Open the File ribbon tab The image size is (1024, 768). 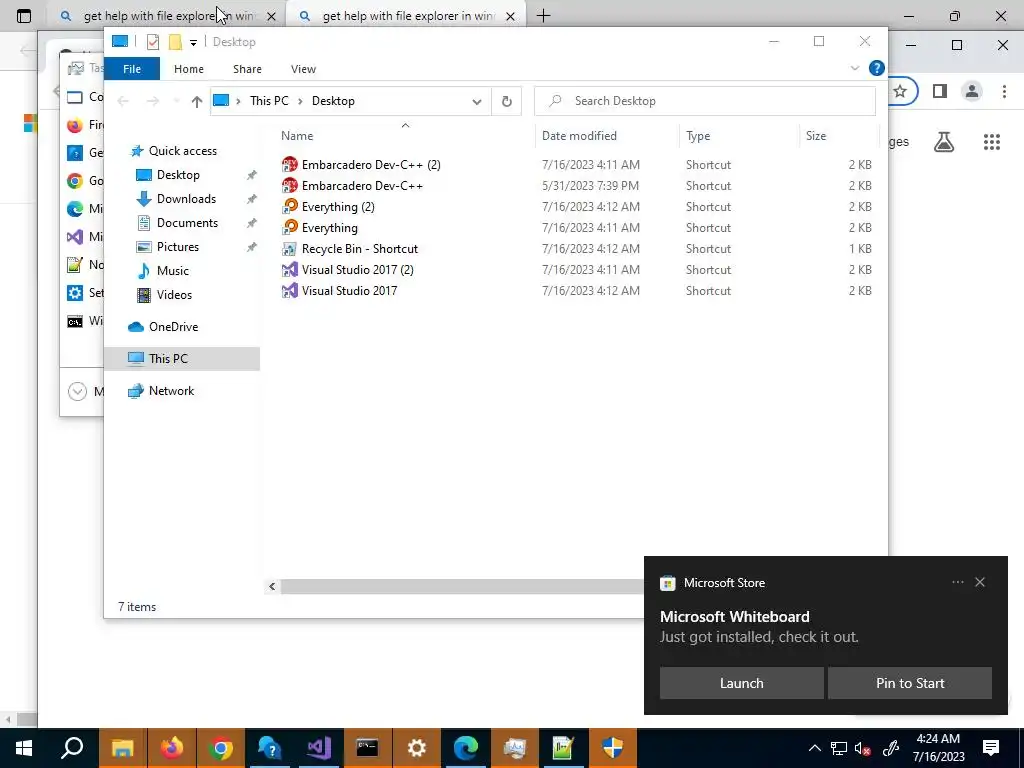point(132,69)
